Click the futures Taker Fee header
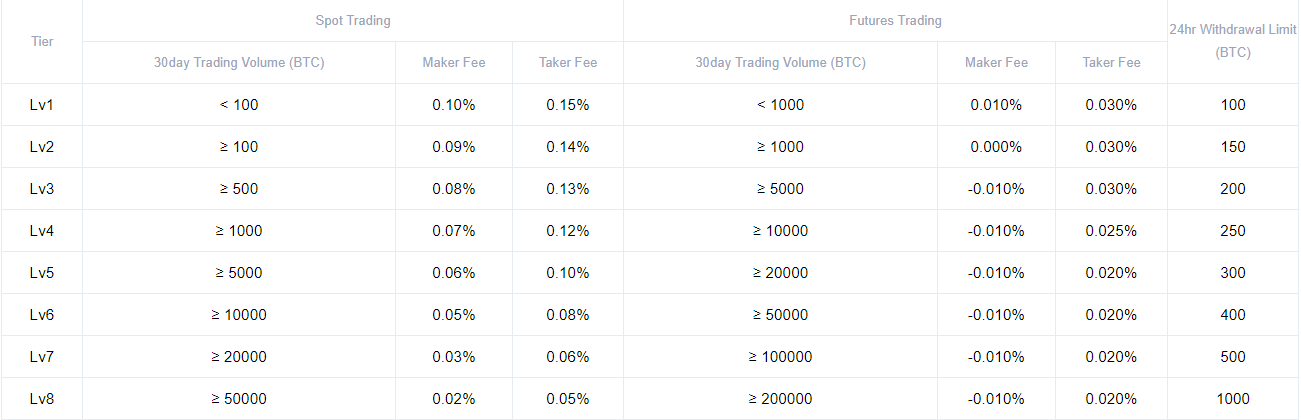The image size is (1301, 420). 1111,62
